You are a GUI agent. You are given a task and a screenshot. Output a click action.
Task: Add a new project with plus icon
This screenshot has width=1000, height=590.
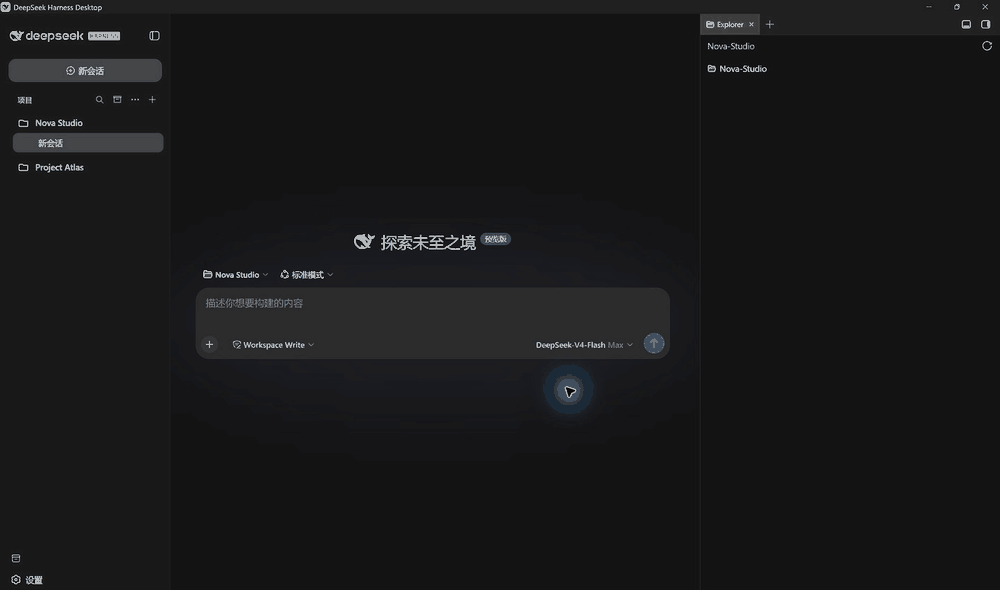pyautogui.click(x=152, y=100)
